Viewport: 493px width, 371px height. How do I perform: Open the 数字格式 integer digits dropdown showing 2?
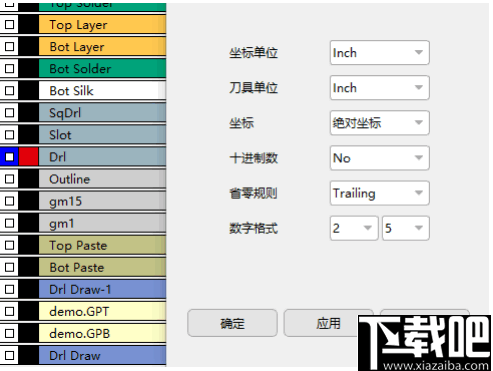pos(354,228)
